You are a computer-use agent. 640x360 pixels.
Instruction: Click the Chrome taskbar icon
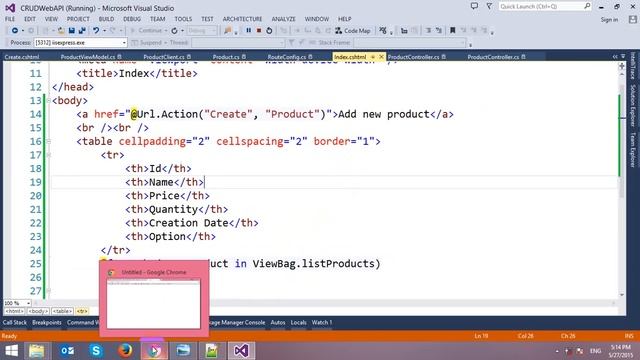point(154,351)
